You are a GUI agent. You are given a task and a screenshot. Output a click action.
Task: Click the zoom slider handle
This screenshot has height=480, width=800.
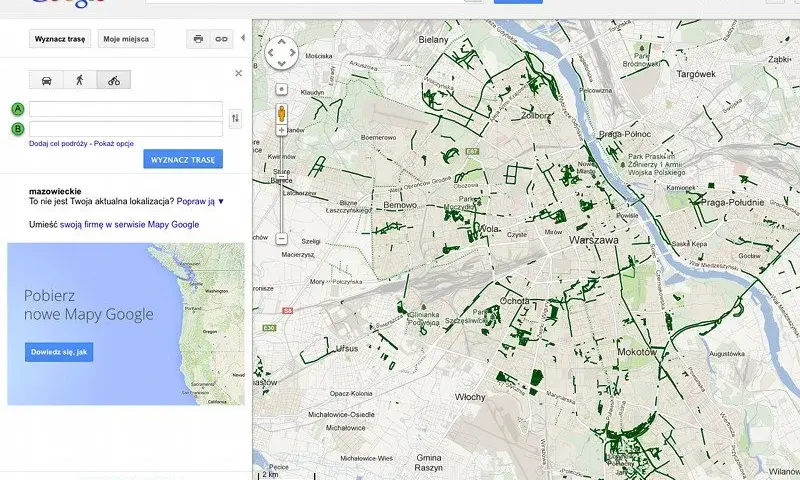coord(282,176)
